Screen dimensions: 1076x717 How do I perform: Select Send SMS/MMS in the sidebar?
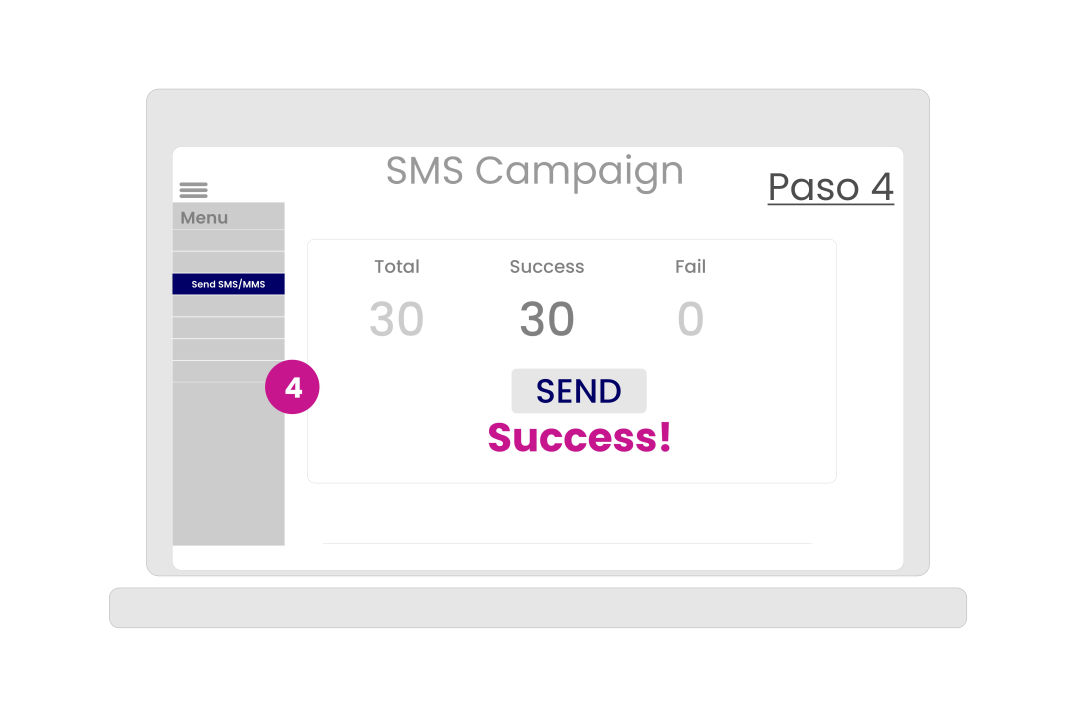[229, 284]
